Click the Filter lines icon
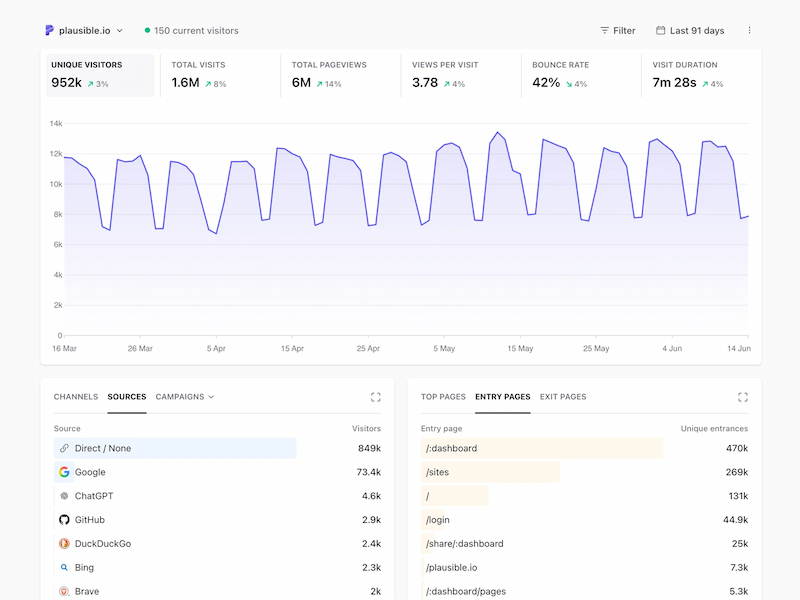This screenshot has height=600, width=800. (605, 31)
